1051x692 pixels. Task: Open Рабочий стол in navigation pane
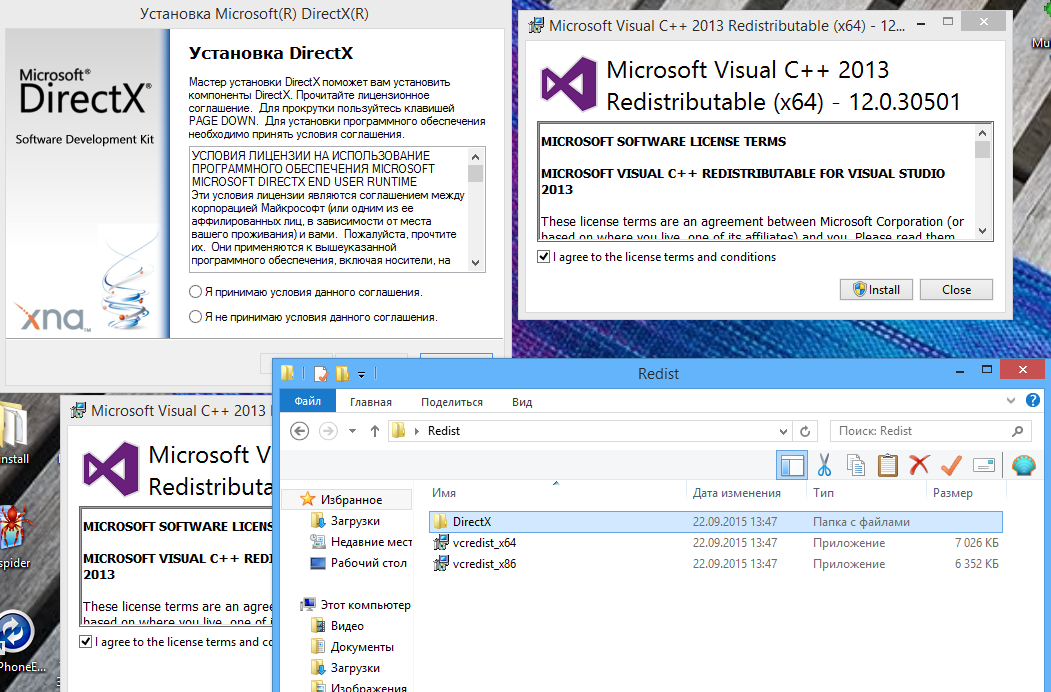coord(359,563)
